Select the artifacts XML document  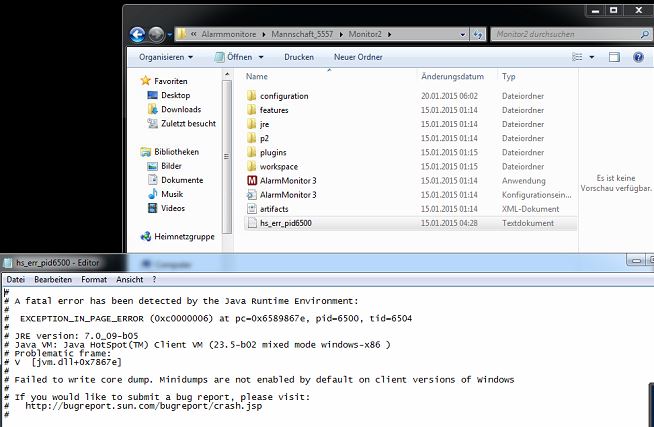pos(273,209)
